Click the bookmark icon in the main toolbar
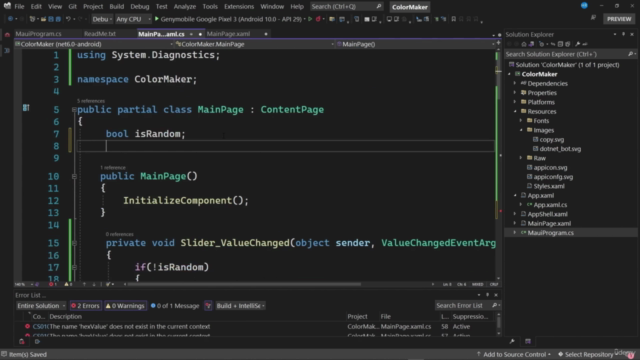The height and width of the screenshot is (360, 640). [x=453, y=19]
